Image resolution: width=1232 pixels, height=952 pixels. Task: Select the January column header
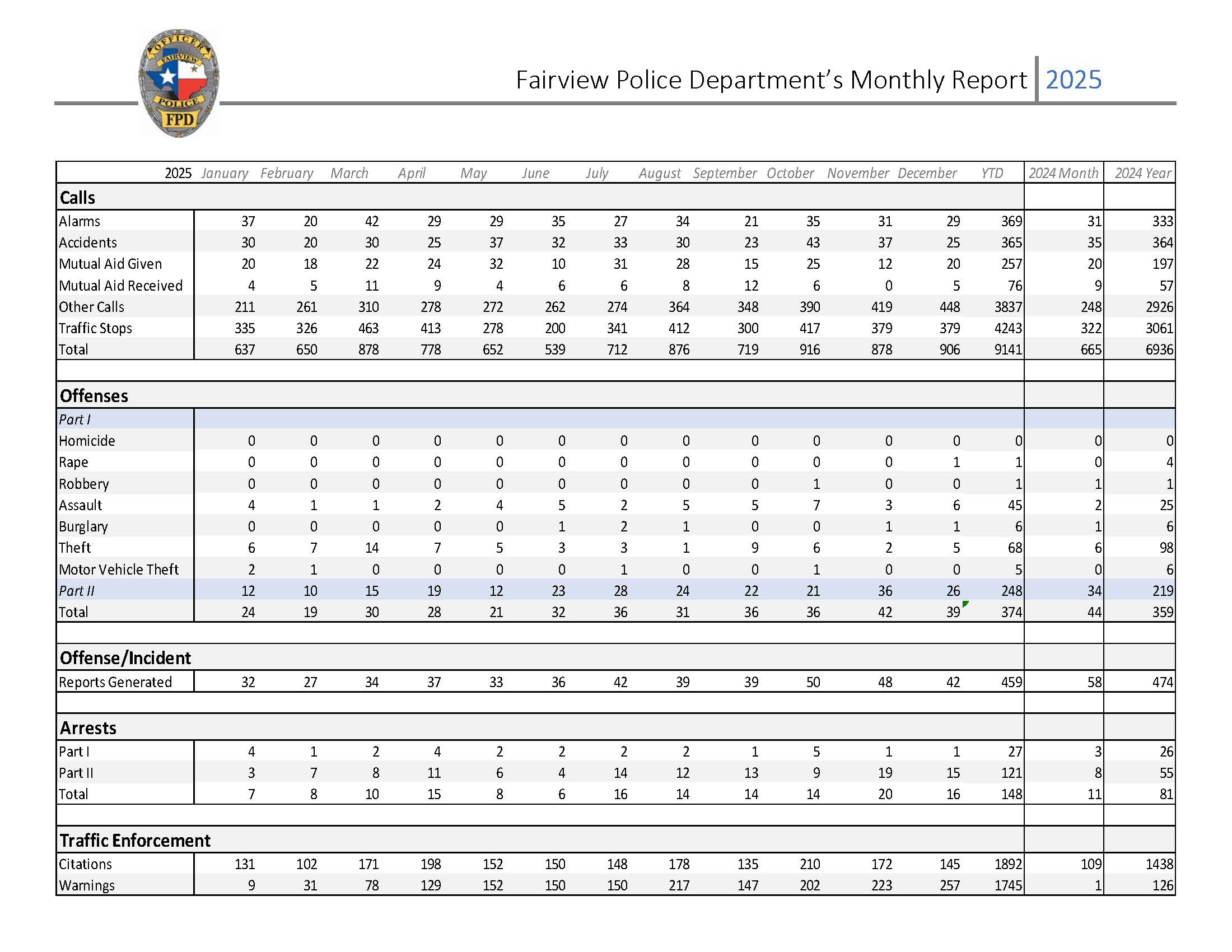click(x=224, y=173)
